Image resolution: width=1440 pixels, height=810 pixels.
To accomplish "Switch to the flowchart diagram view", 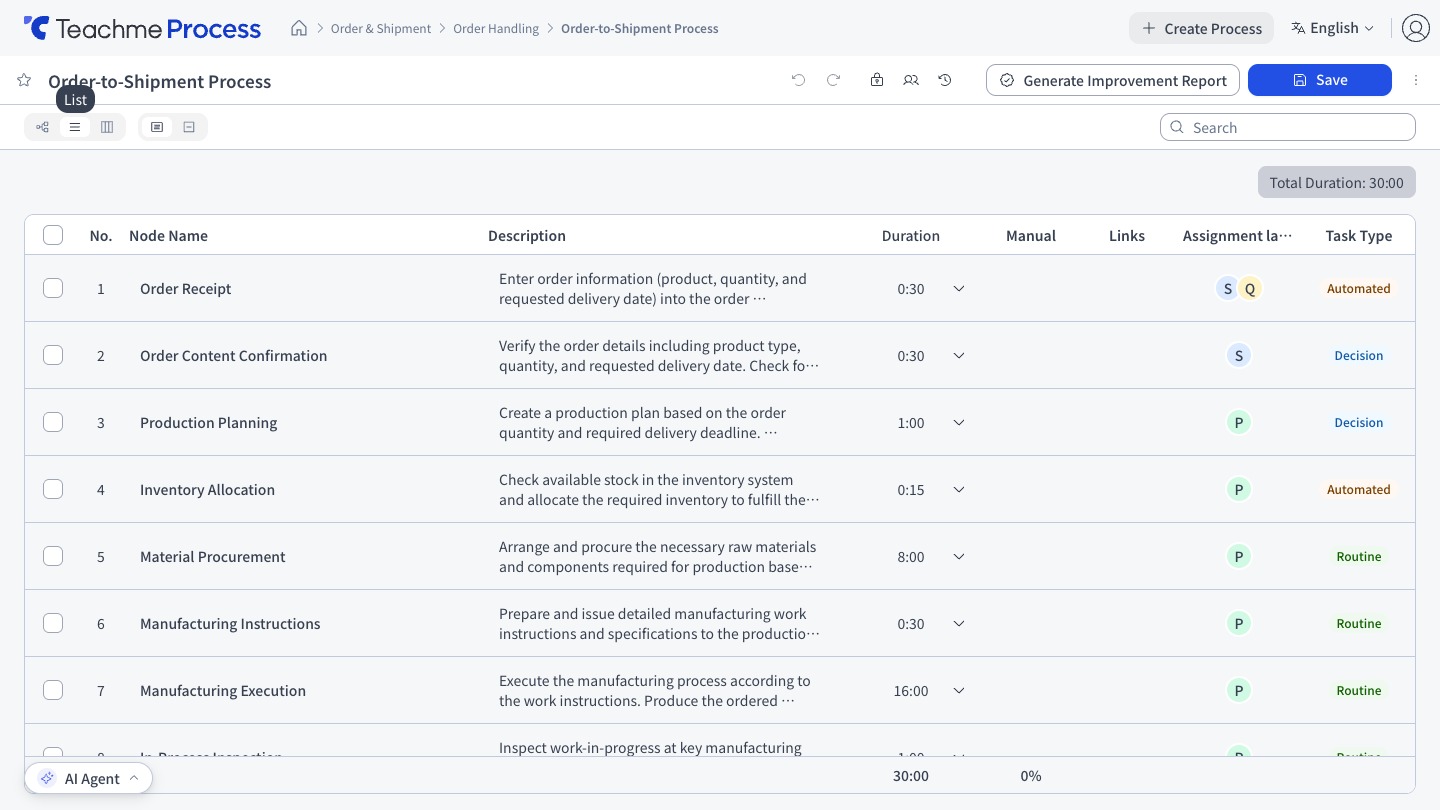I will pyautogui.click(x=42, y=127).
